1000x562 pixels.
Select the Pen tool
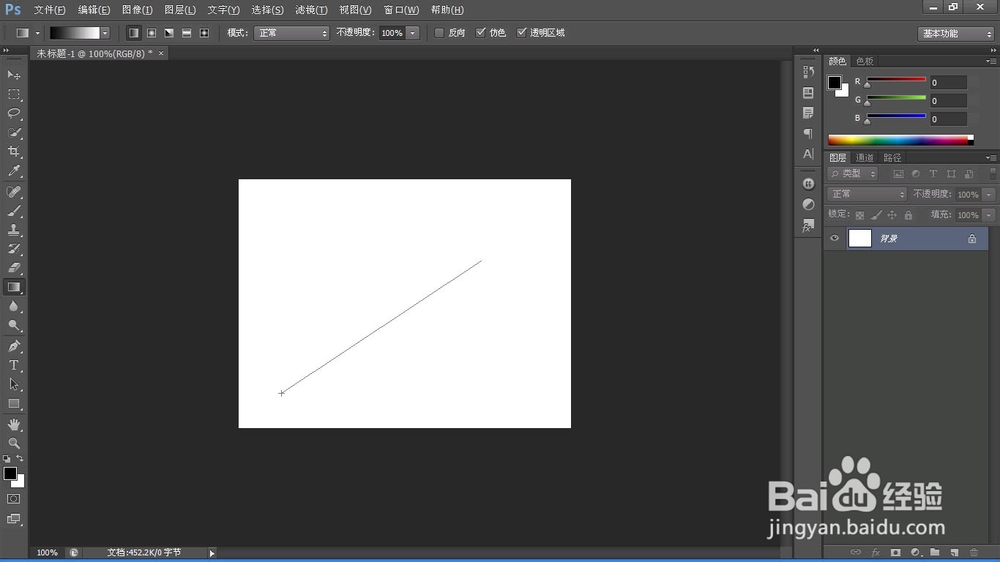click(x=13, y=346)
